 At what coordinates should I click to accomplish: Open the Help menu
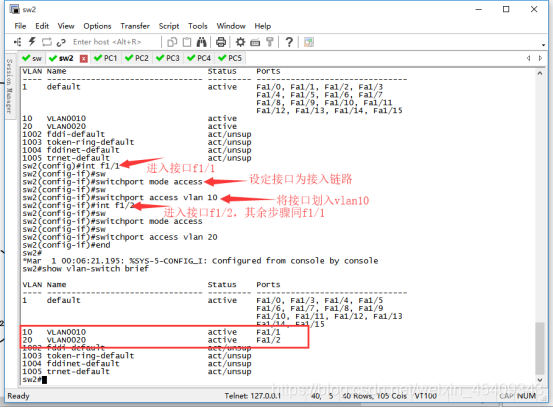tap(263, 26)
